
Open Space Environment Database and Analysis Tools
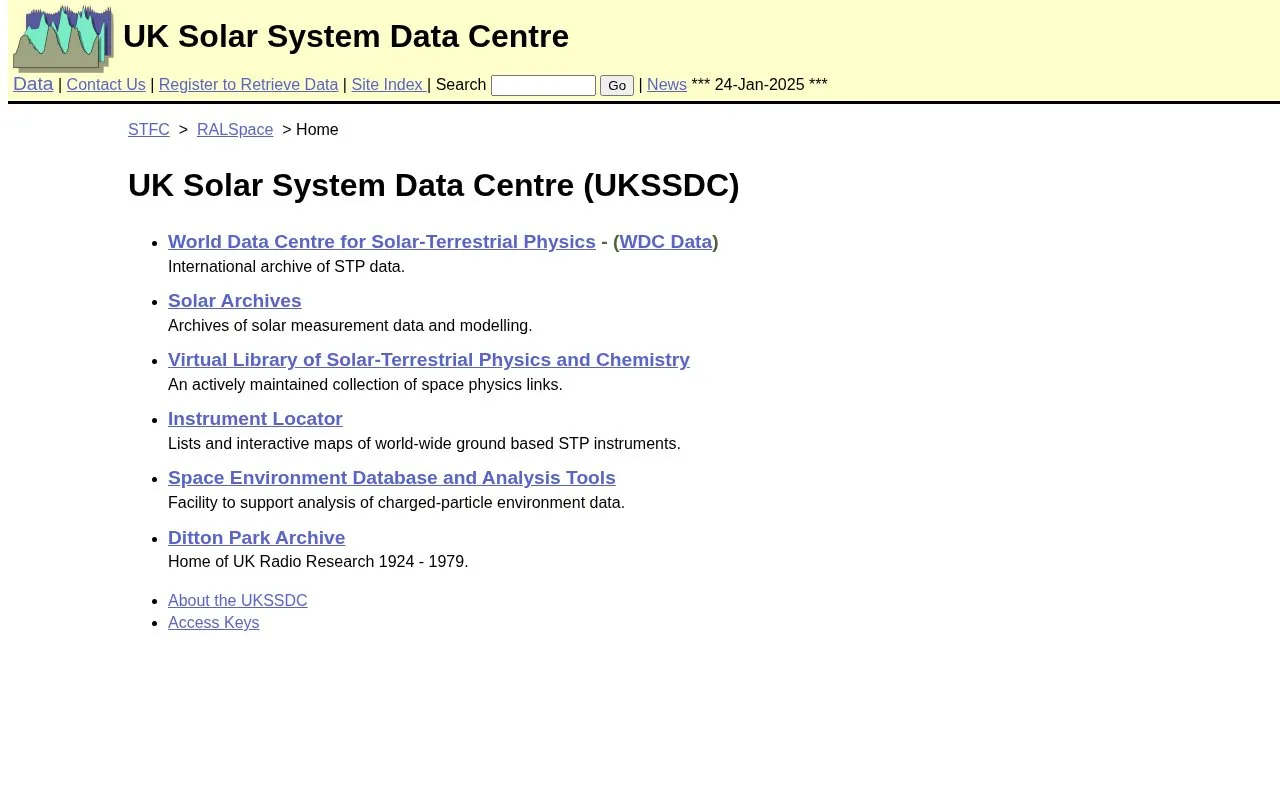(x=392, y=478)
